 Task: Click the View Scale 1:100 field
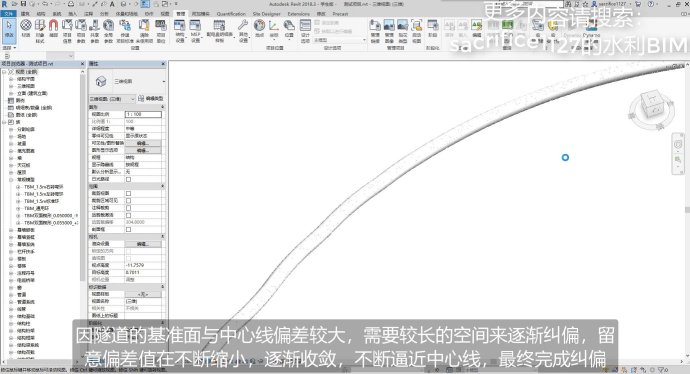pyautogui.click(x=143, y=114)
